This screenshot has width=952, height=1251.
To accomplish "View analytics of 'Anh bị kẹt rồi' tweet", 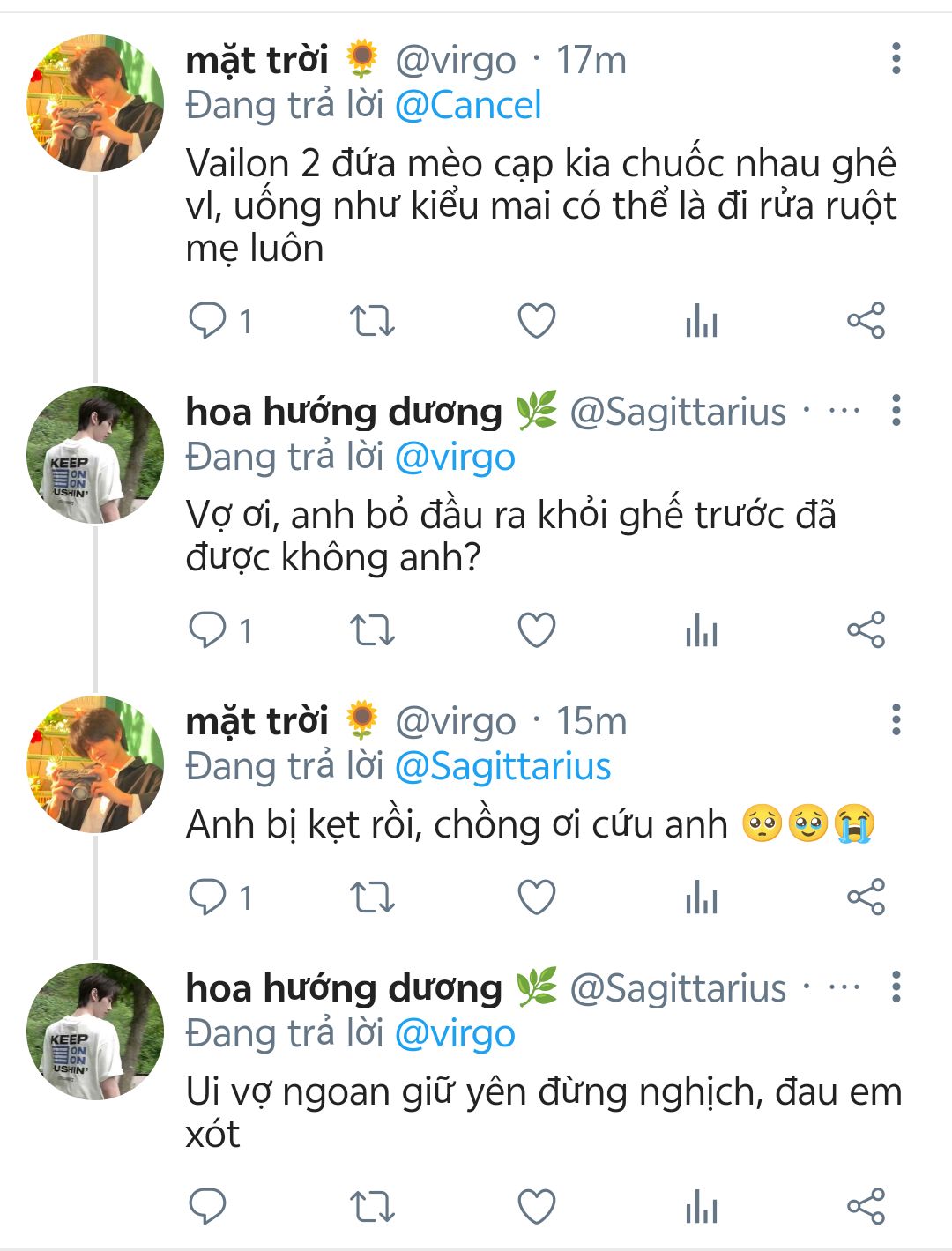I will (702, 897).
